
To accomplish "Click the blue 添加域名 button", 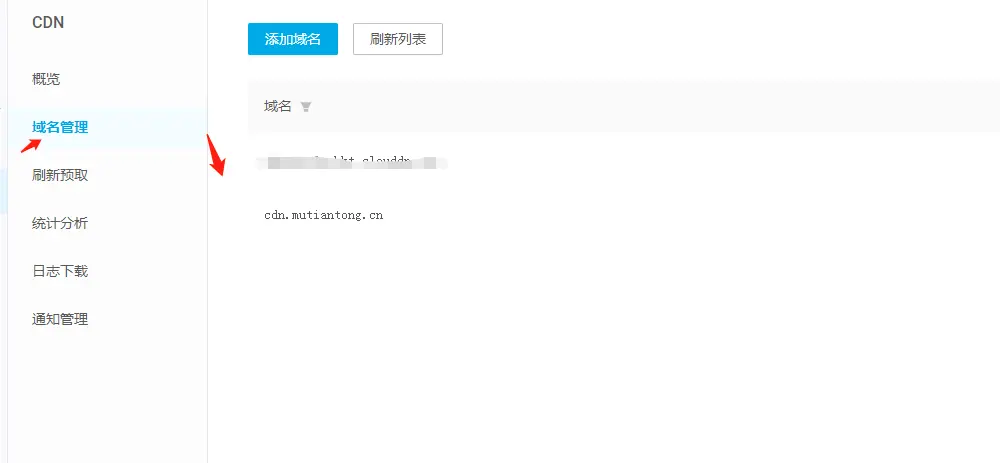I will pos(293,39).
